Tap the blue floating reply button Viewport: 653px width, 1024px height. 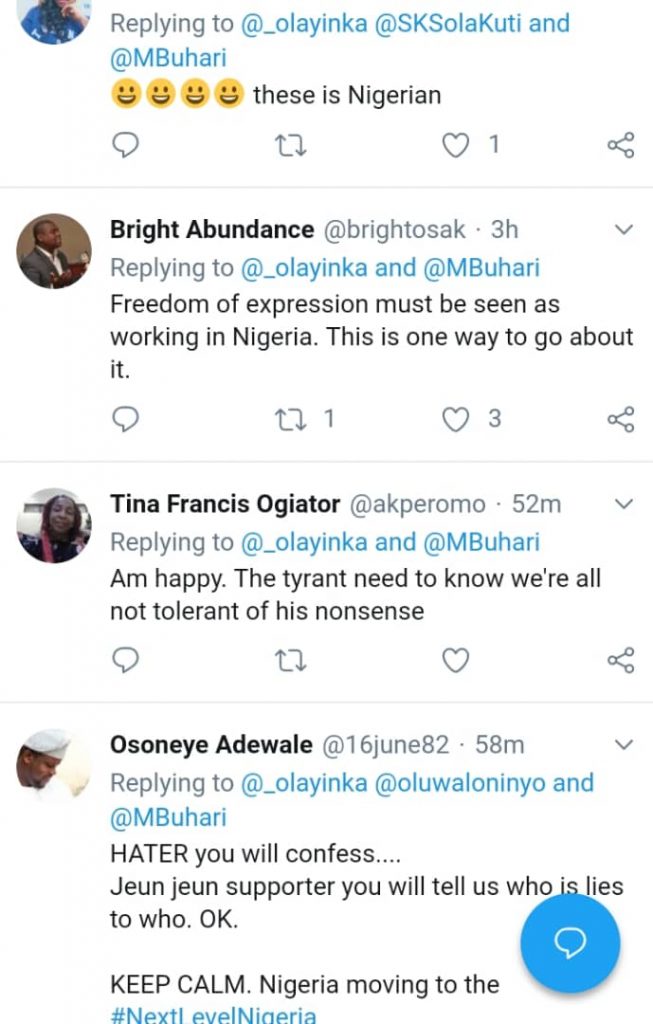point(570,944)
